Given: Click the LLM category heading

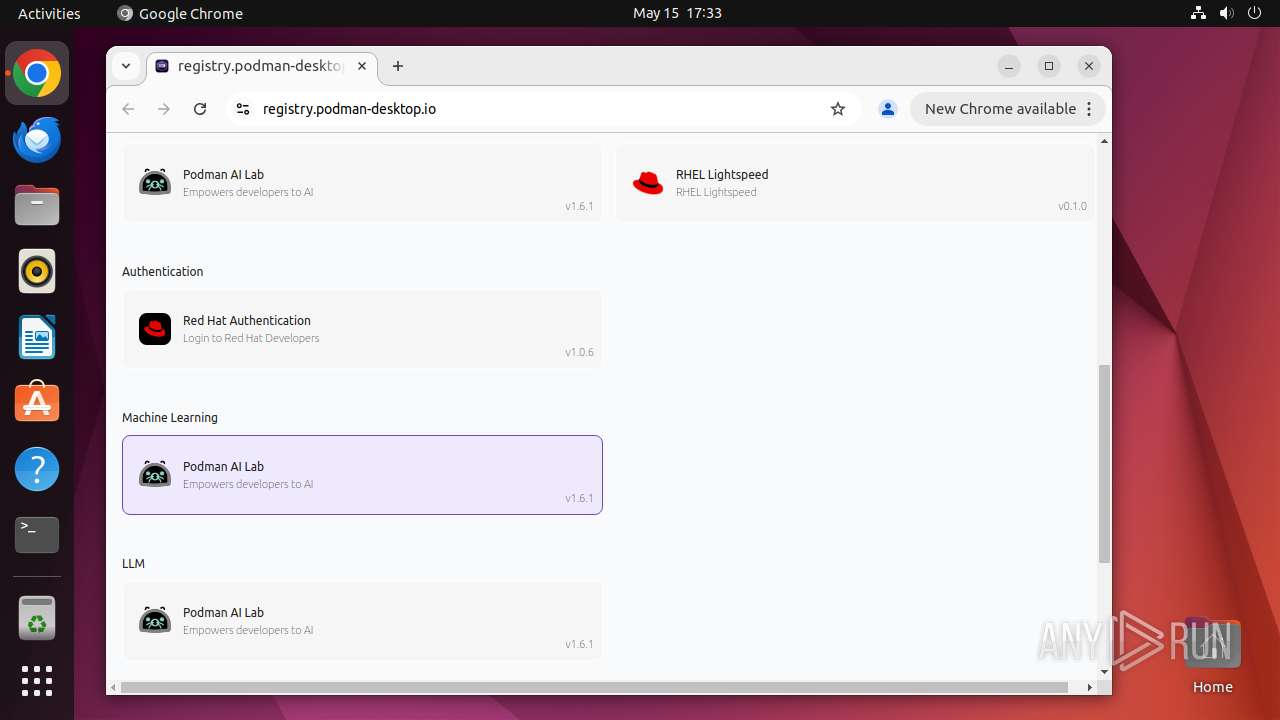Looking at the screenshot, I should pos(133,563).
